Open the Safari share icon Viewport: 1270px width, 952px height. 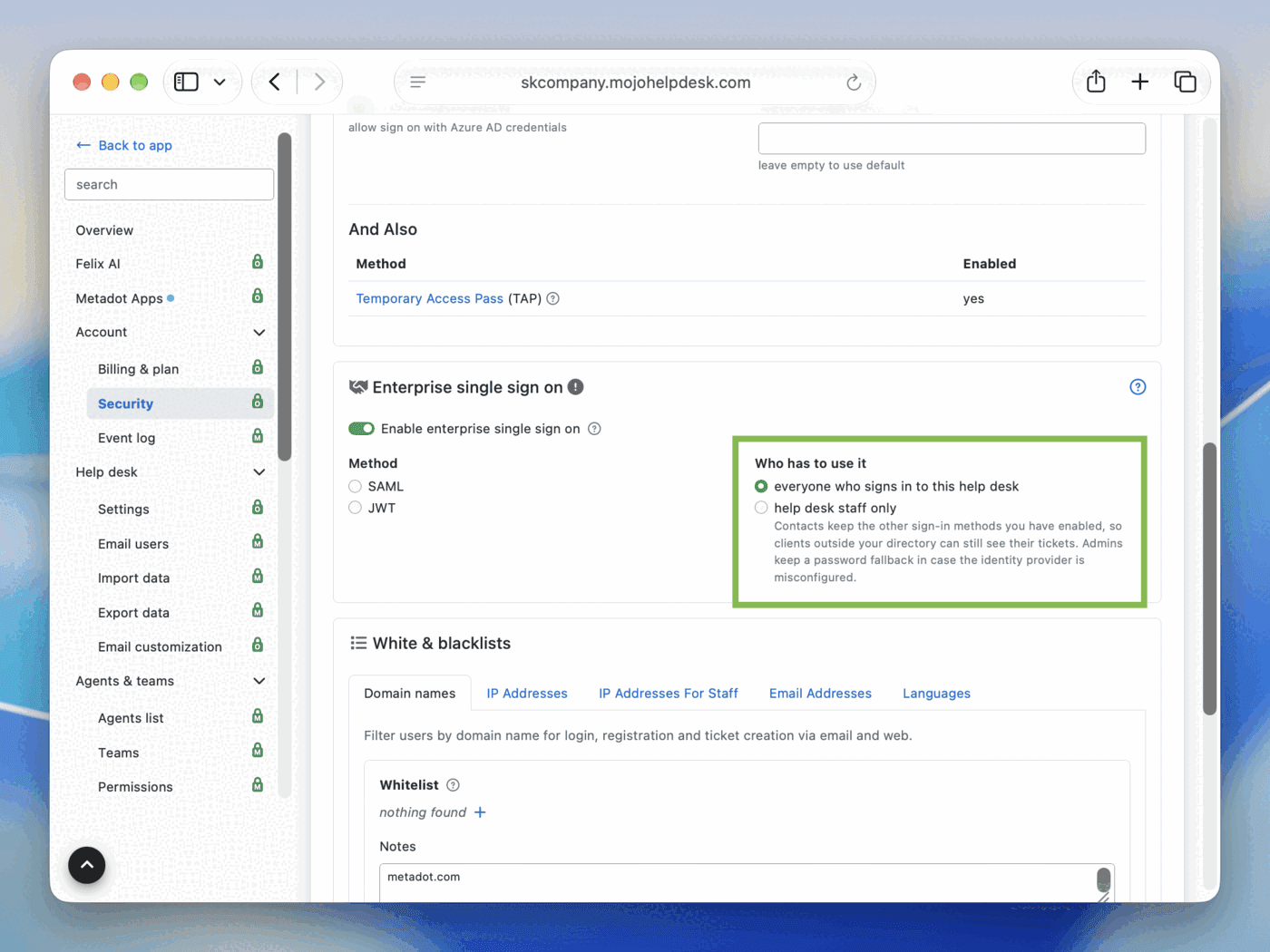pos(1096,82)
